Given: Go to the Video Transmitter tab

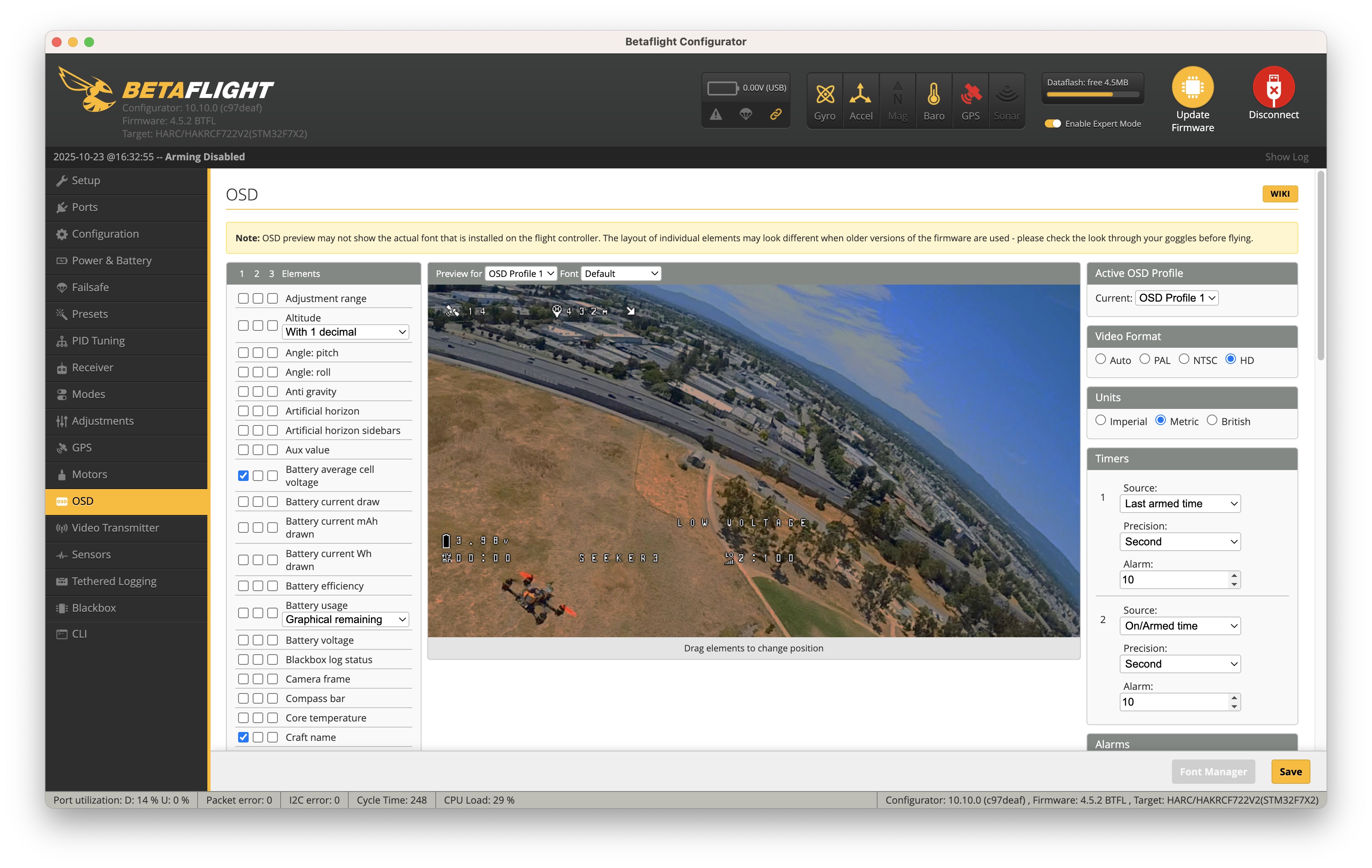Looking at the screenshot, I should pos(115,528).
